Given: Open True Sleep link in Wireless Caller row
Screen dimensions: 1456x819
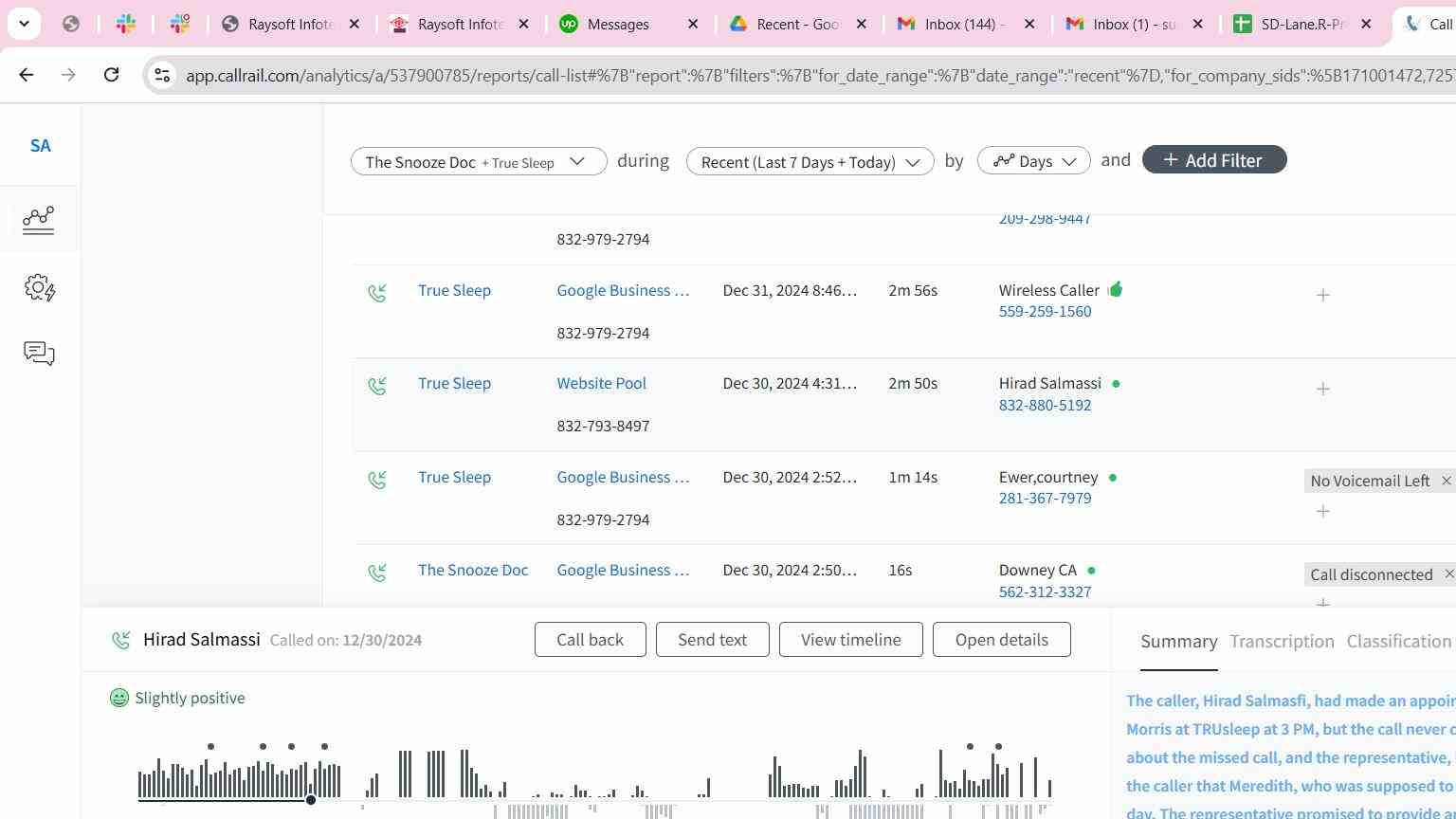Looking at the screenshot, I should [x=454, y=291].
